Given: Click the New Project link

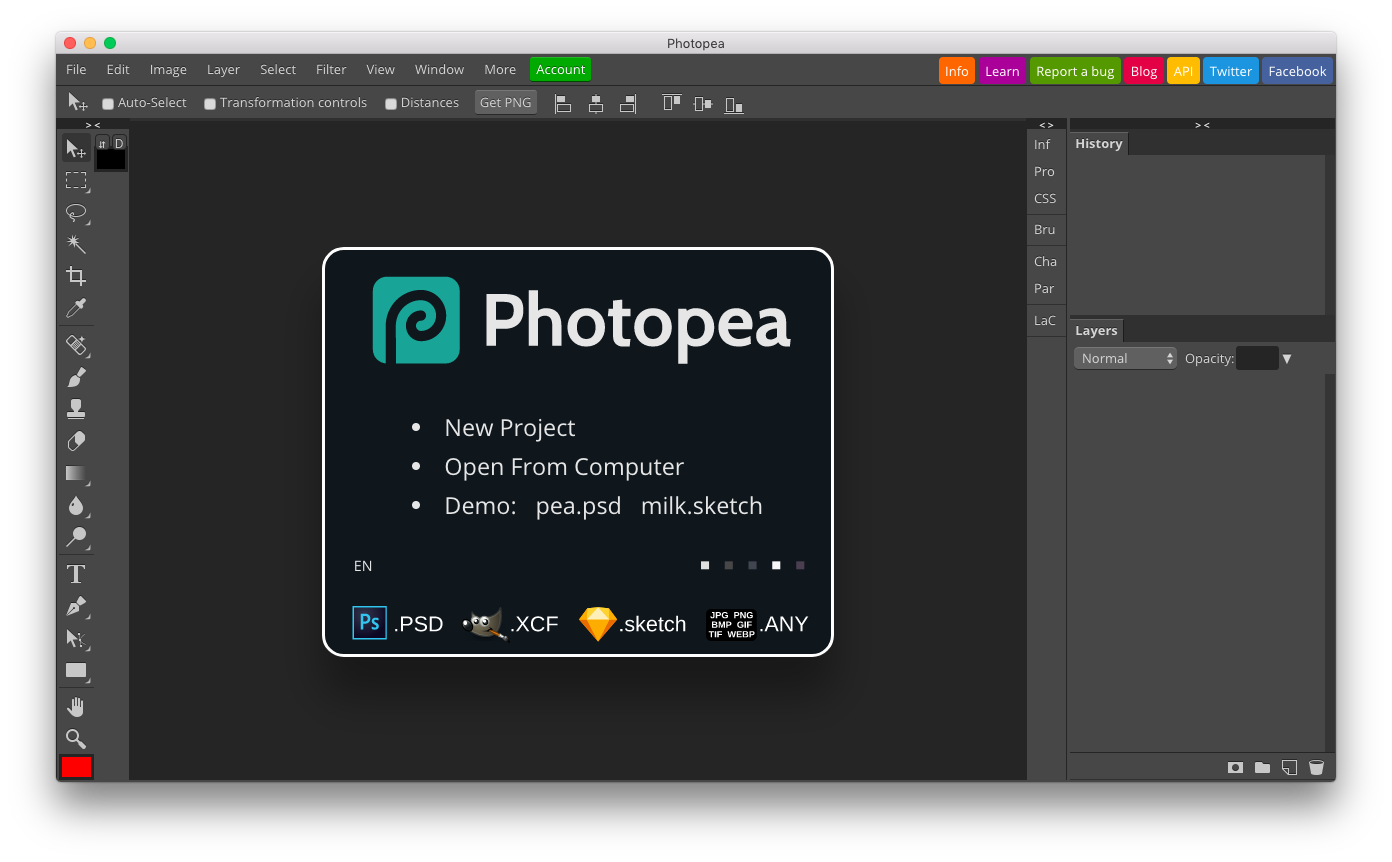Looking at the screenshot, I should (509, 427).
